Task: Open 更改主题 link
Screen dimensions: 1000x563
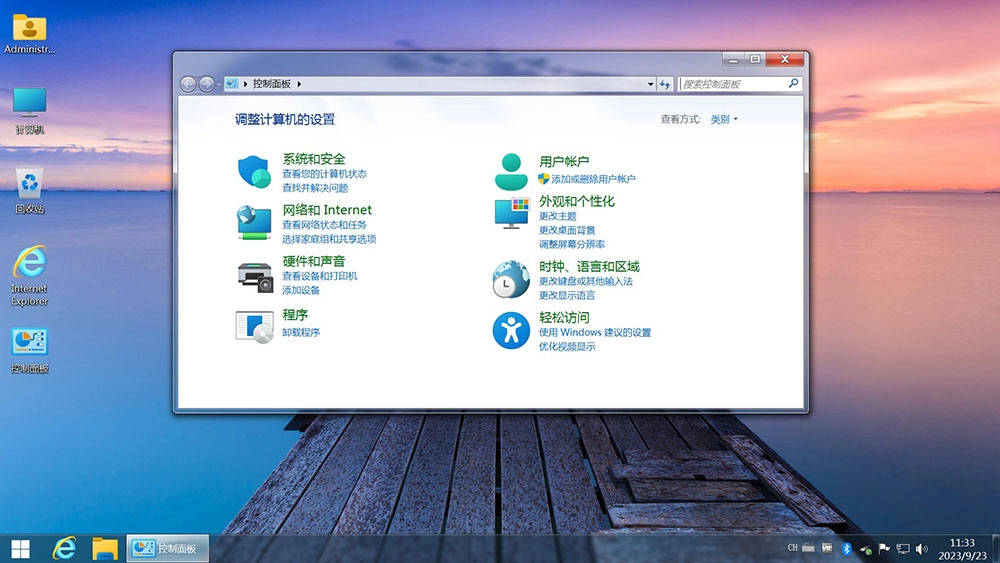Action: pyautogui.click(x=557, y=216)
